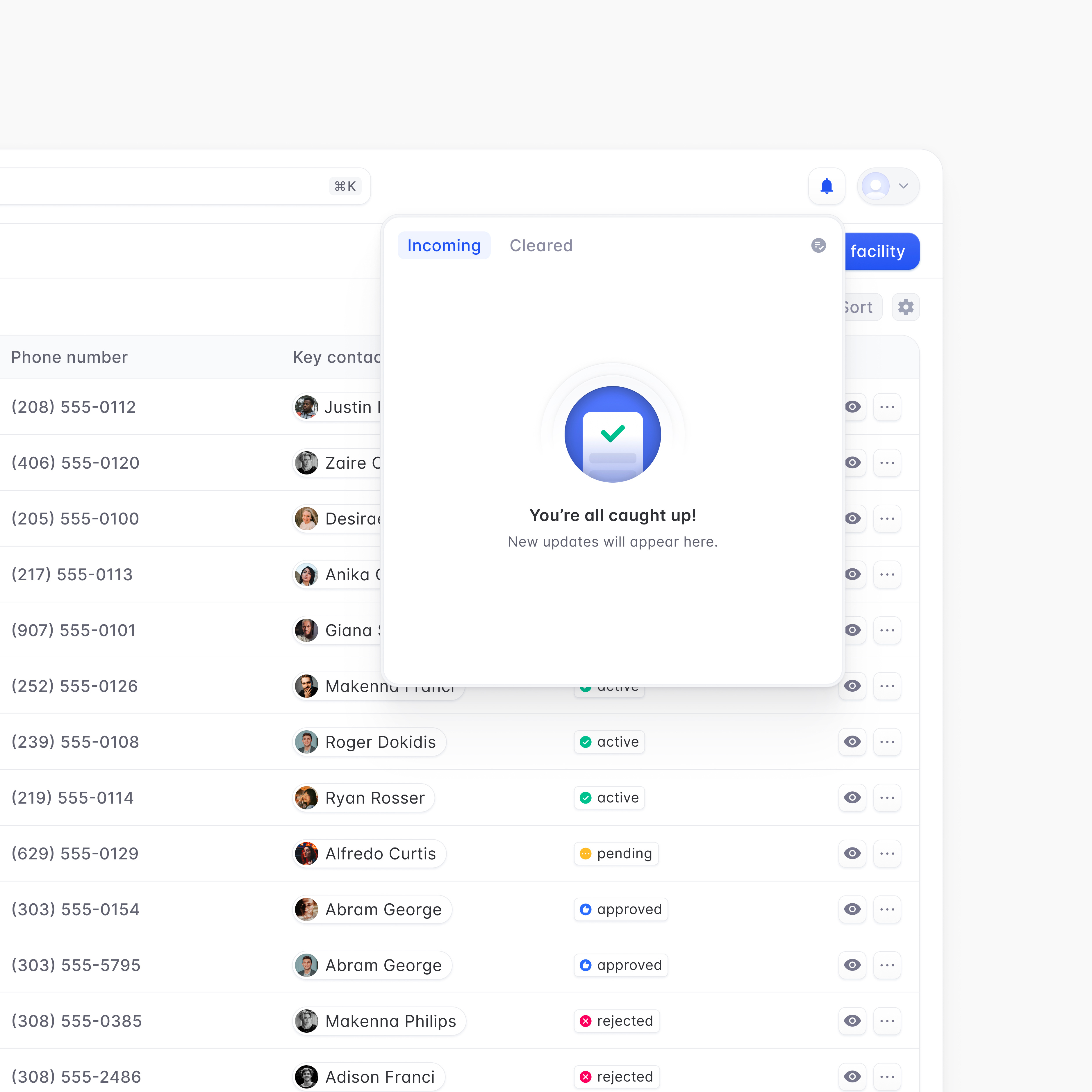This screenshot has width=1092, height=1092.
Task: Sort the table by Phone number column
Action: coord(69,357)
